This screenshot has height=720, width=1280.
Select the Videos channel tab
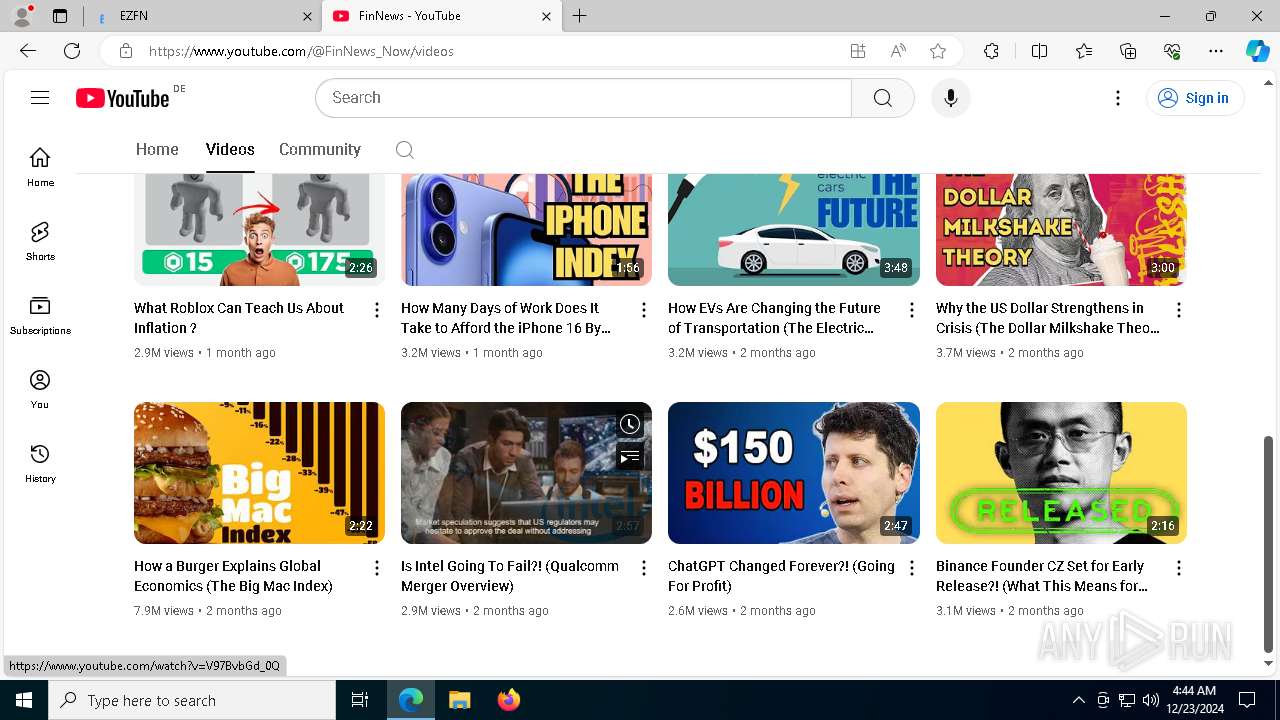(x=230, y=149)
